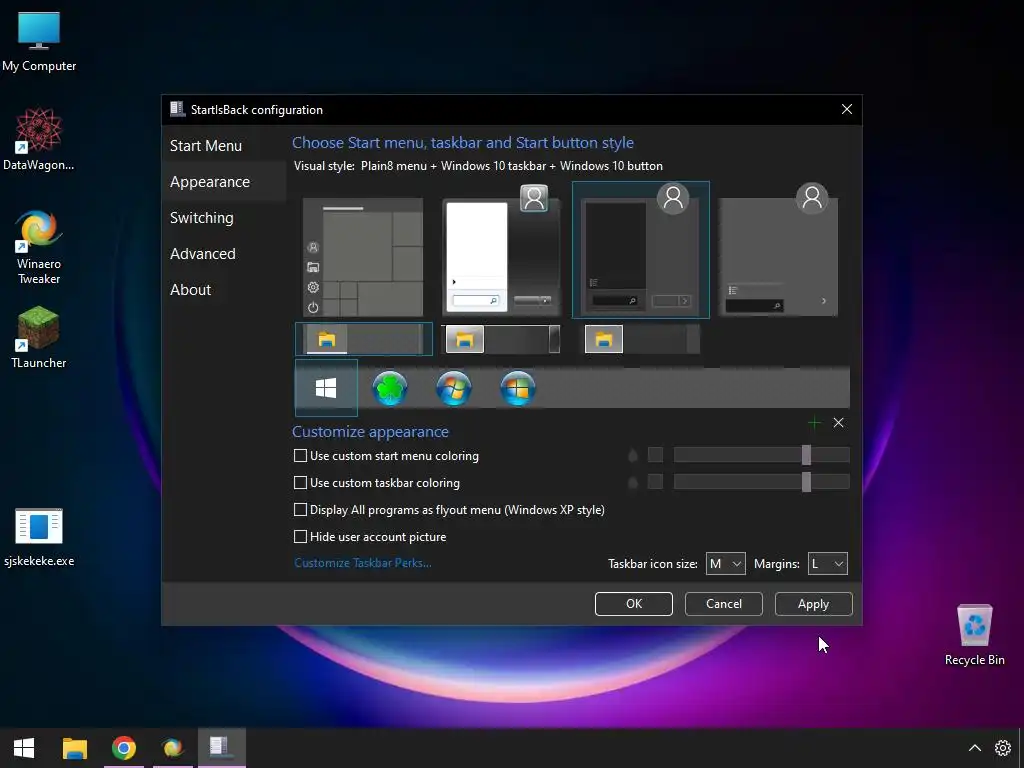Select the white Windows 7 start menu style

pyautogui.click(x=501, y=250)
